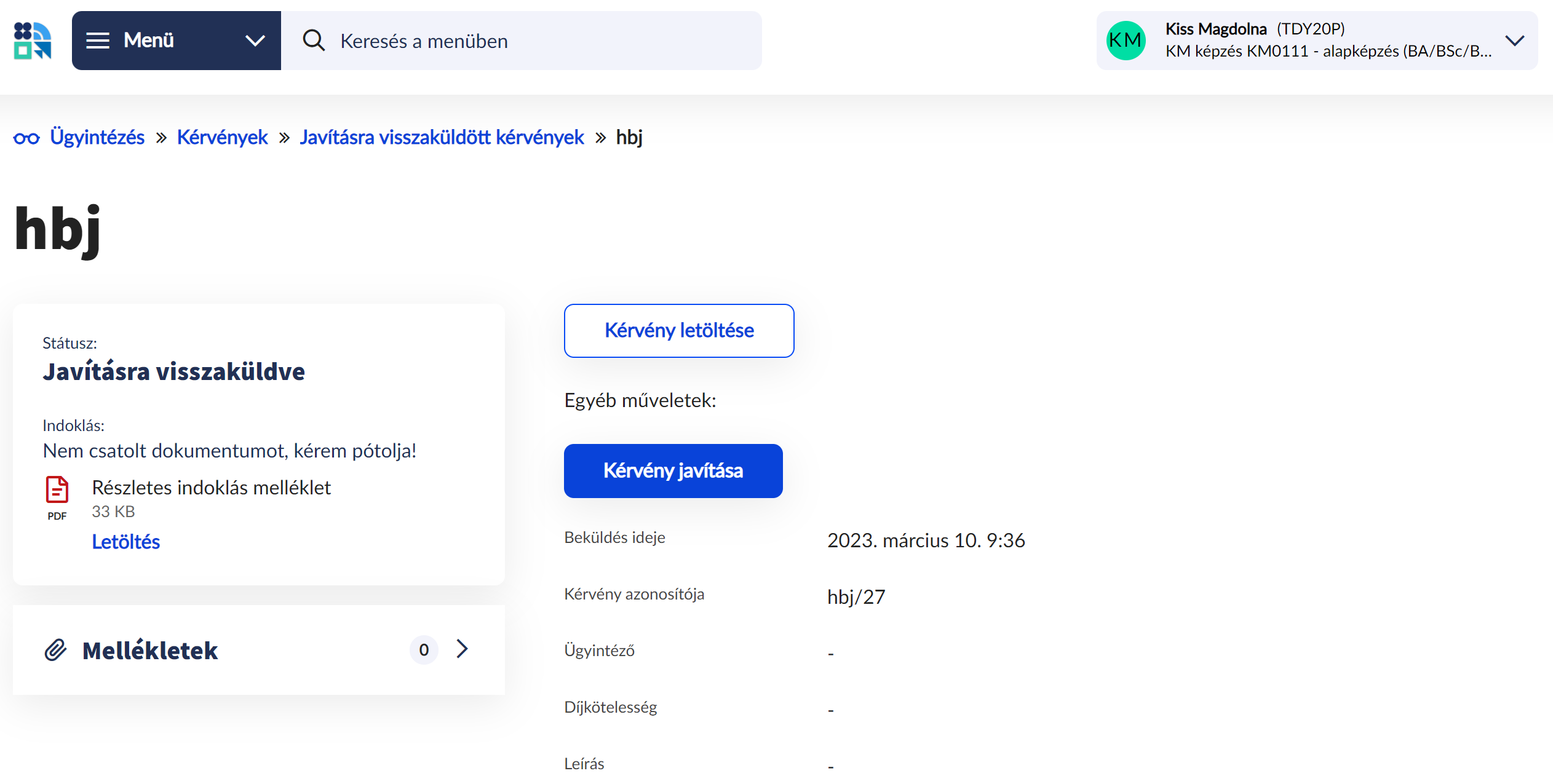
Task: Click the glasses icon before Ügyintézés breadcrumb
Action: click(x=26, y=137)
